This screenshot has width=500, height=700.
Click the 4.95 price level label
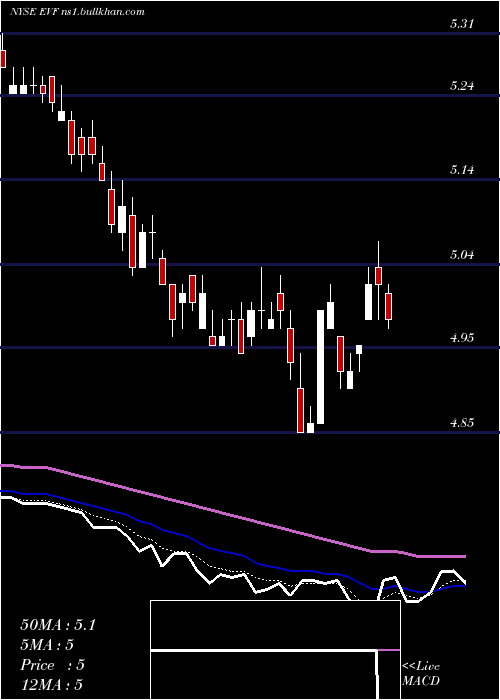(x=461, y=338)
